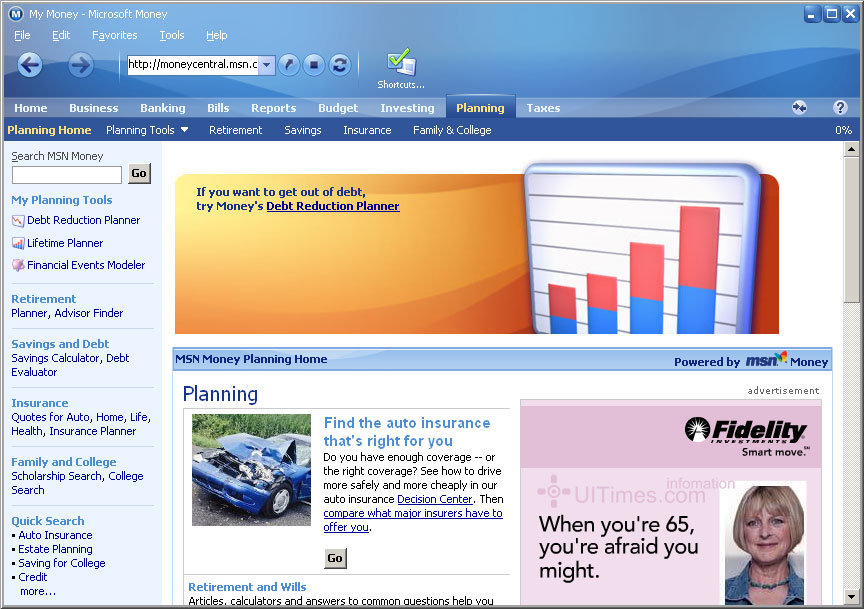This screenshot has height=609, width=864.
Task: Click the Go button under the auto insurance article
Action: tap(335, 558)
